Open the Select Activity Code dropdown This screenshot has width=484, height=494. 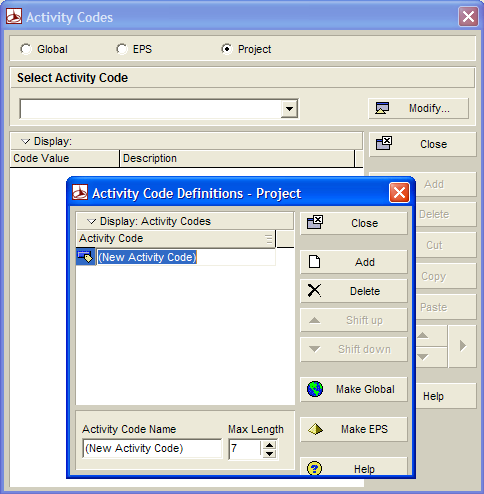coord(289,109)
